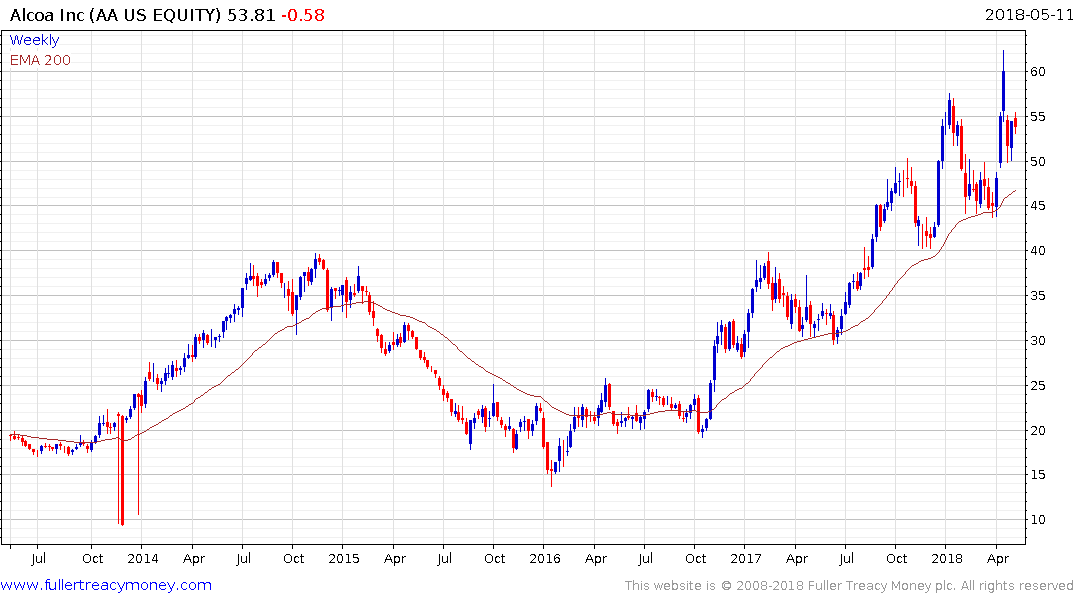Click the EMA 200 legend label
This screenshot has height=600, width=1075.
coord(40,60)
